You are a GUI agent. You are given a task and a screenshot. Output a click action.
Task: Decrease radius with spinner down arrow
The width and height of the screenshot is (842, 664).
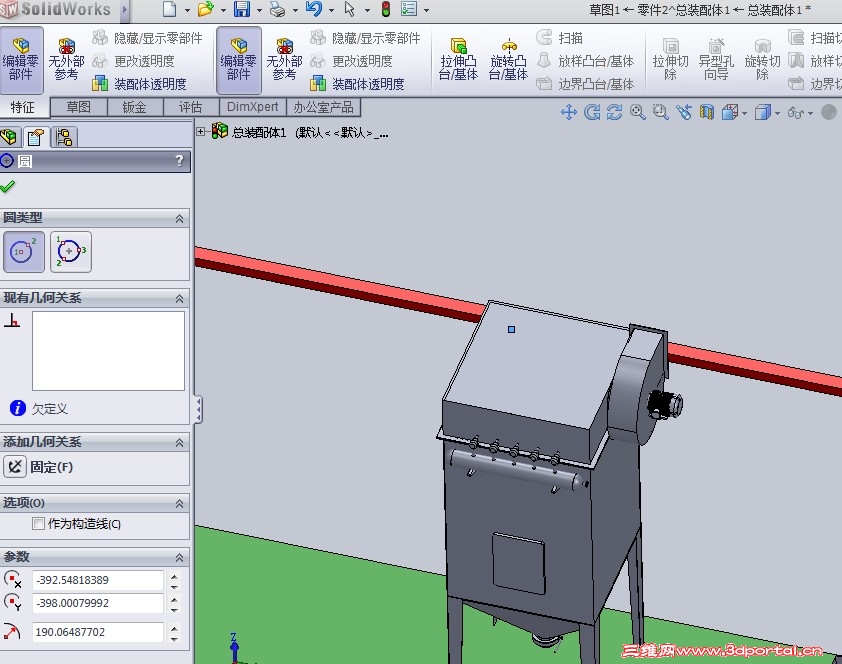coord(174,638)
